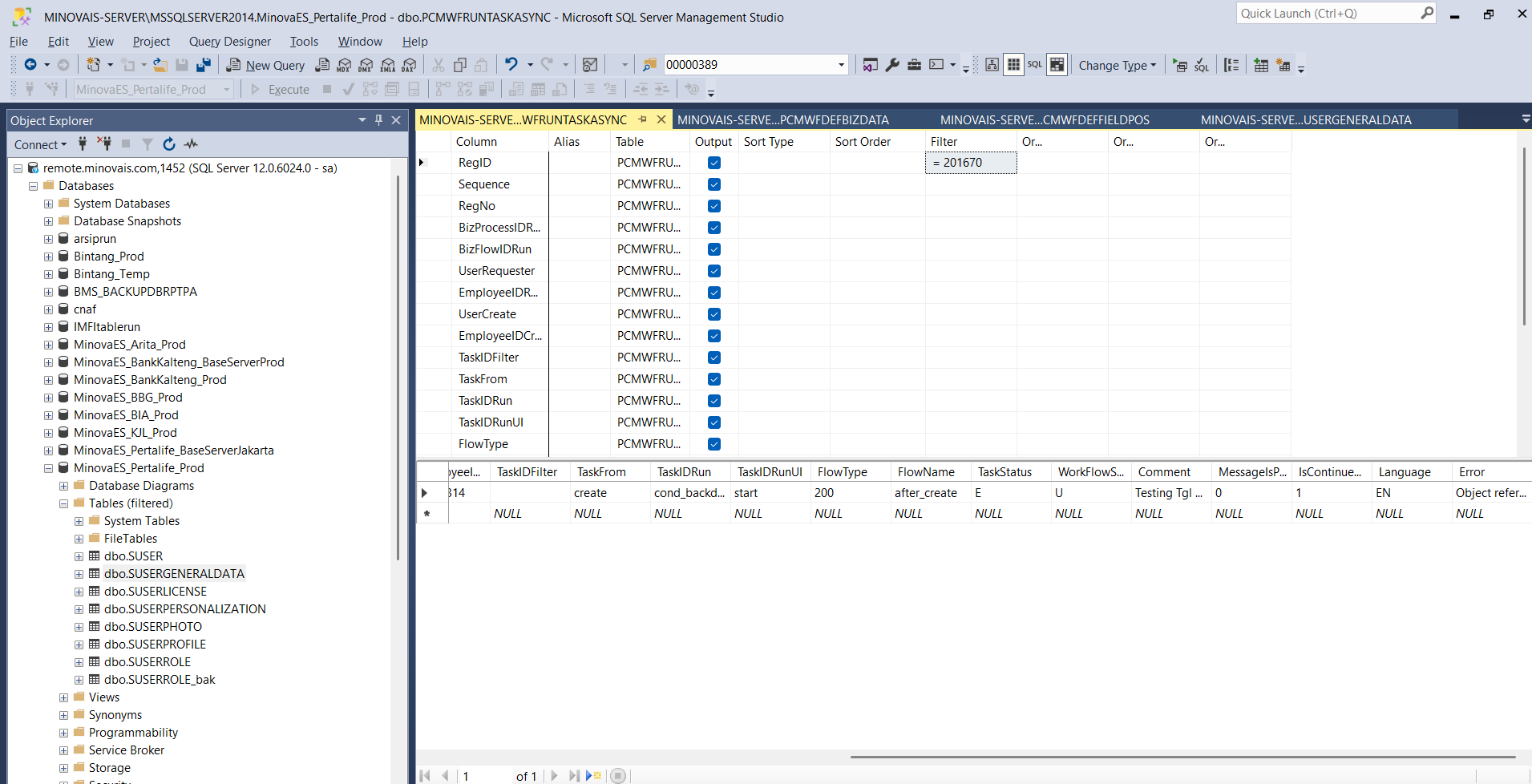Uncheck Output for BizFlowIDRun column

click(x=714, y=249)
